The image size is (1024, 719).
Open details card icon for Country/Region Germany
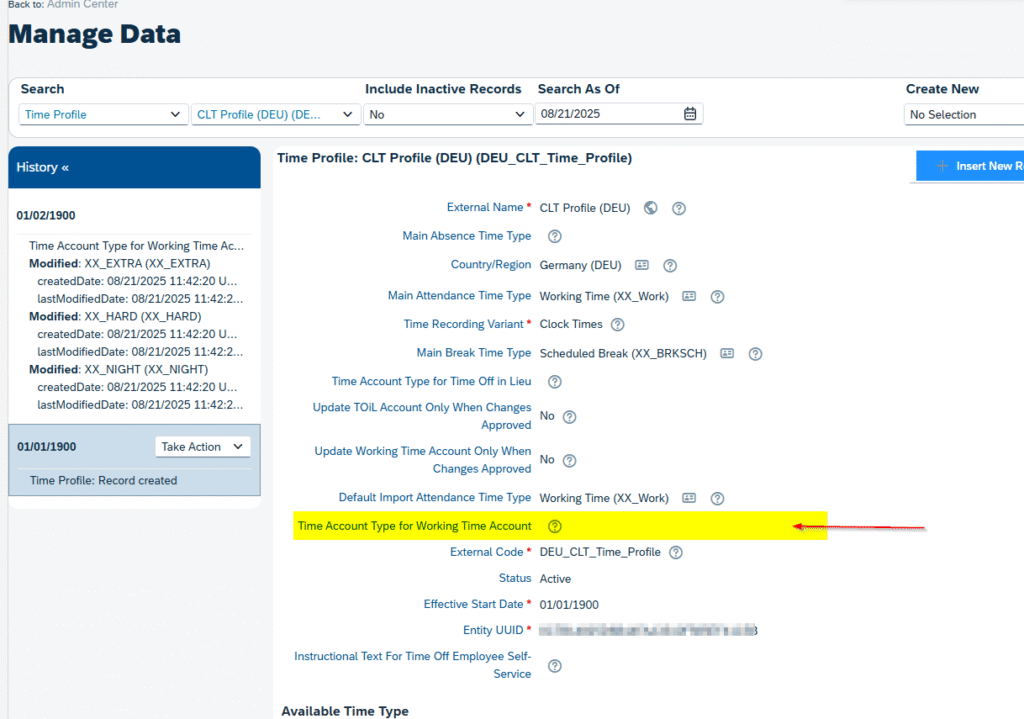tap(642, 266)
